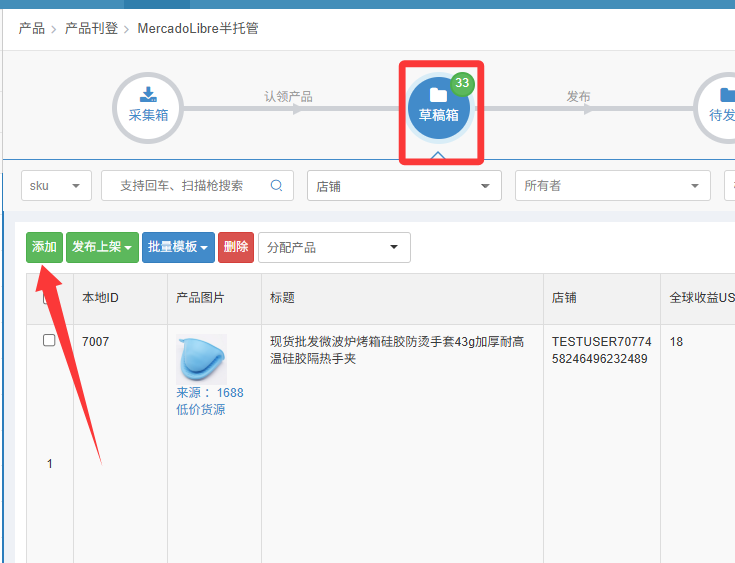Expand the 发布上架 publish menu button

(102, 247)
